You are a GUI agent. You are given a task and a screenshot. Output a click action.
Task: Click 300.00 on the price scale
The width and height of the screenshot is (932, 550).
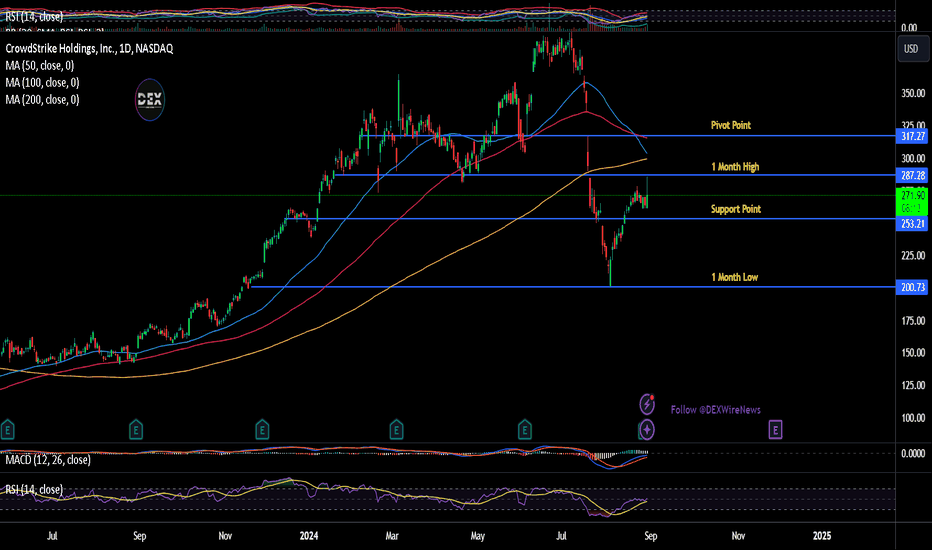click(913, 158)
